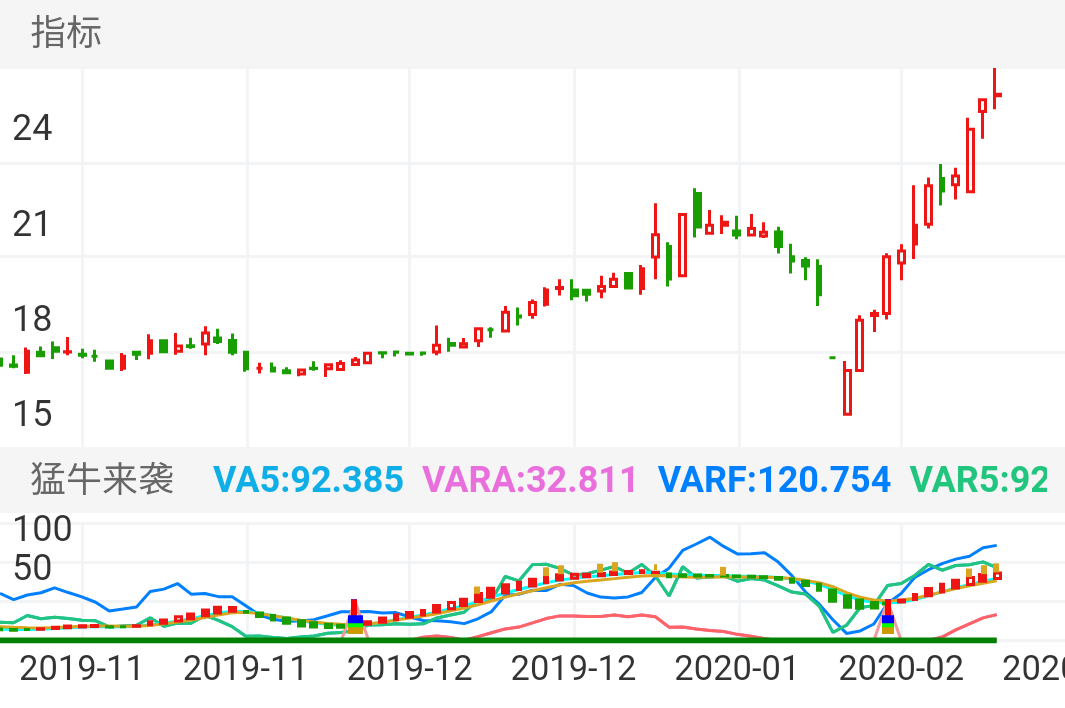Click the 2020-01 date axis label
Image resolution: width=1065 pixels, height=708 pixels.
[736, 669]
